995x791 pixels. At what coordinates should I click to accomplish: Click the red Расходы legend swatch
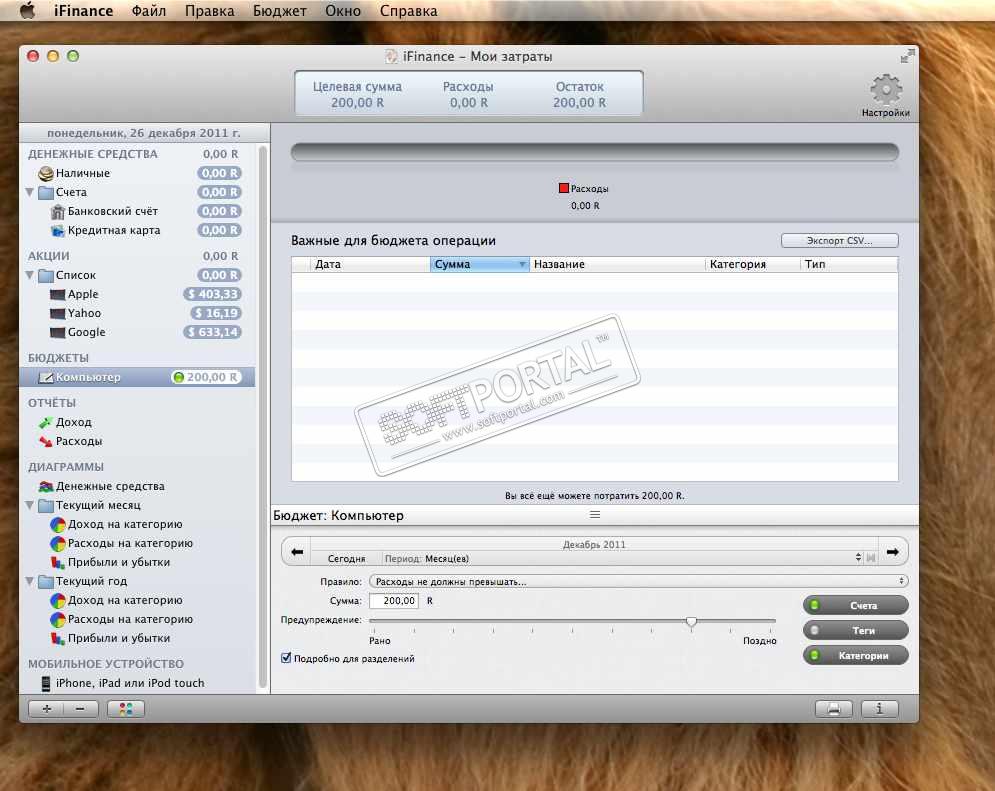[x=563, y=188]
